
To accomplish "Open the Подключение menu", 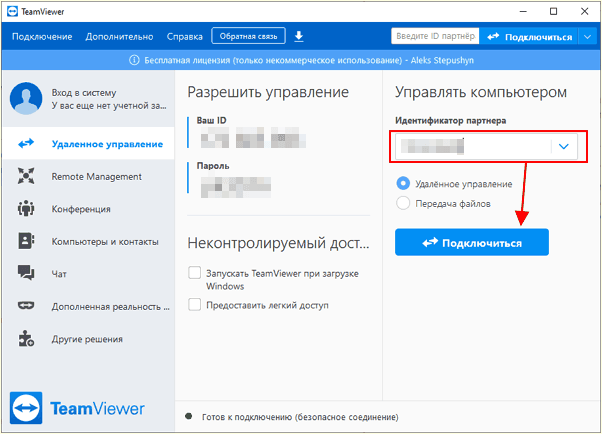I will [42, 37].
